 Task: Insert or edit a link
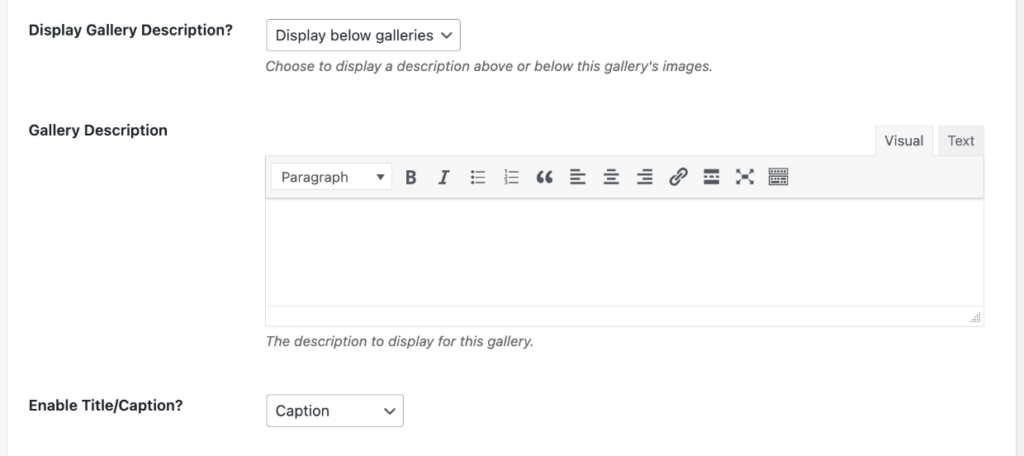(x=679, y=177)
